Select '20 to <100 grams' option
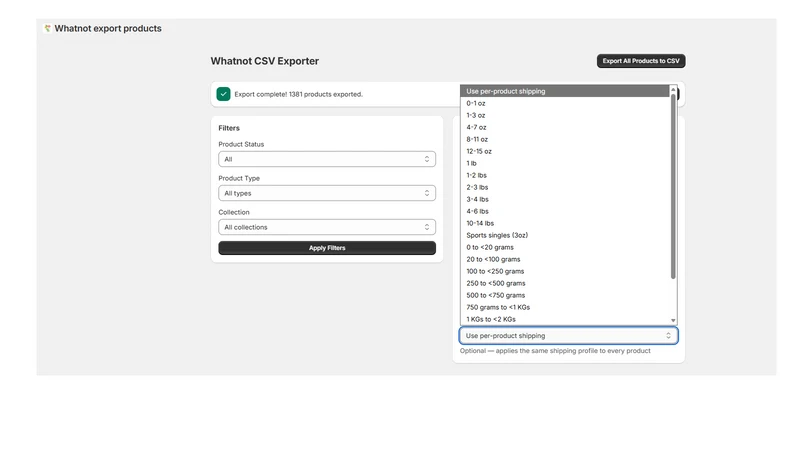This screenshot has height=450, width=800. (565, 259)
